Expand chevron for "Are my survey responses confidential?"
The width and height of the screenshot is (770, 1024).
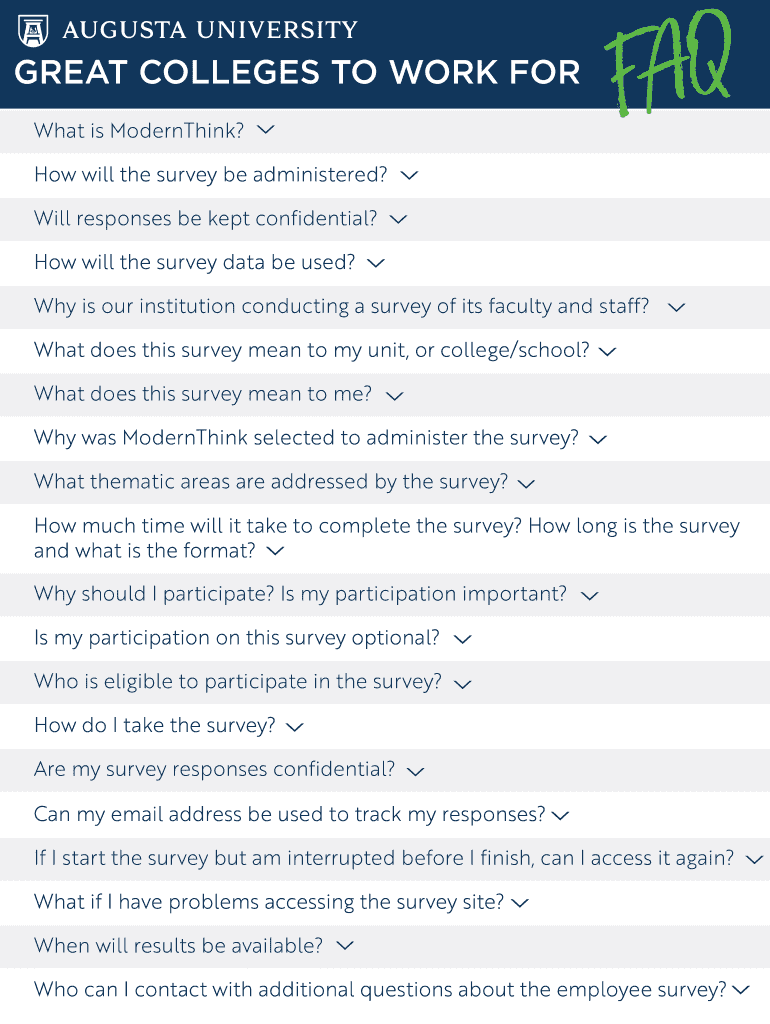(416, 771)
